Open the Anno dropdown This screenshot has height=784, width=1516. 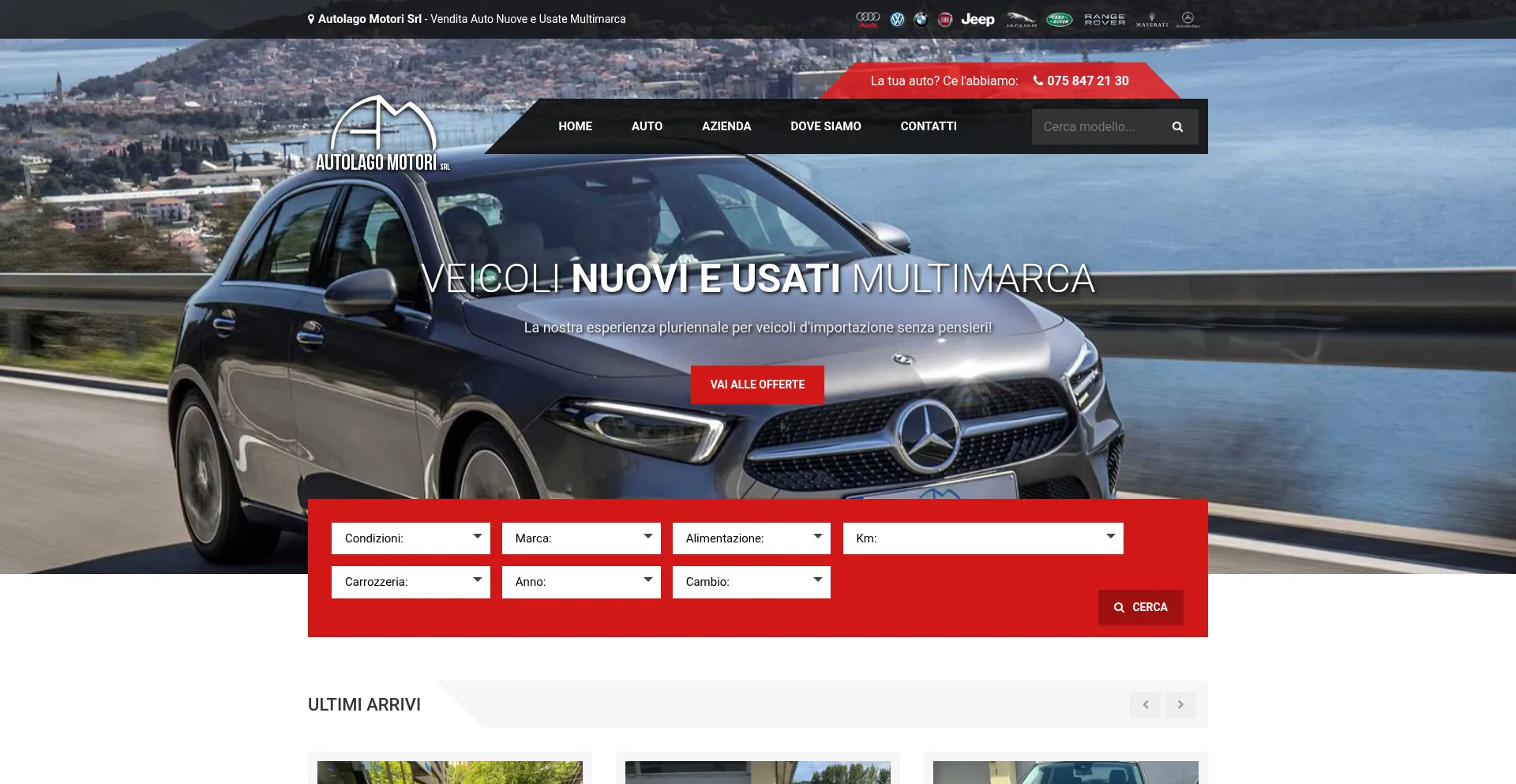click(581, 582)
